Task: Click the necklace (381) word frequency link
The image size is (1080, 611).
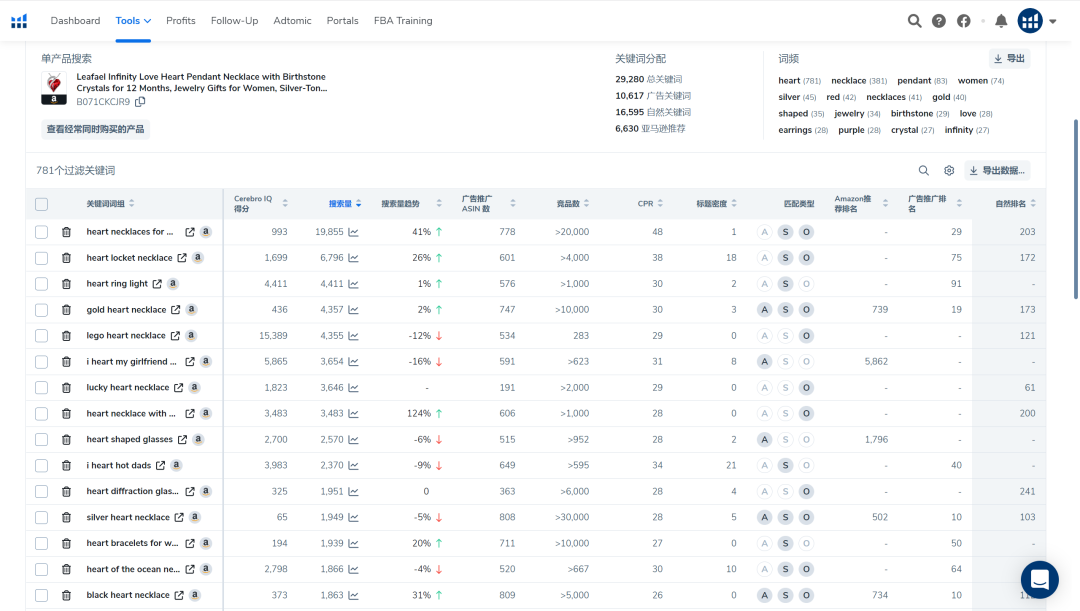Action: pyautogui.click(x=859, y=81)
